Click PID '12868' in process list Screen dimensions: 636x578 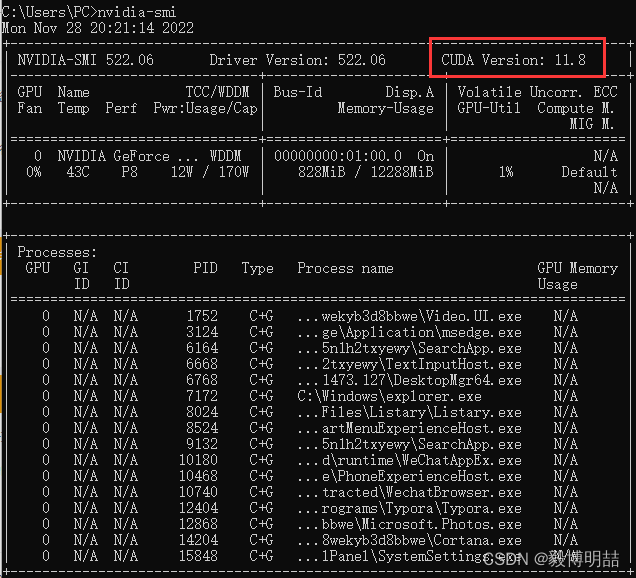[x=198, y=524]
